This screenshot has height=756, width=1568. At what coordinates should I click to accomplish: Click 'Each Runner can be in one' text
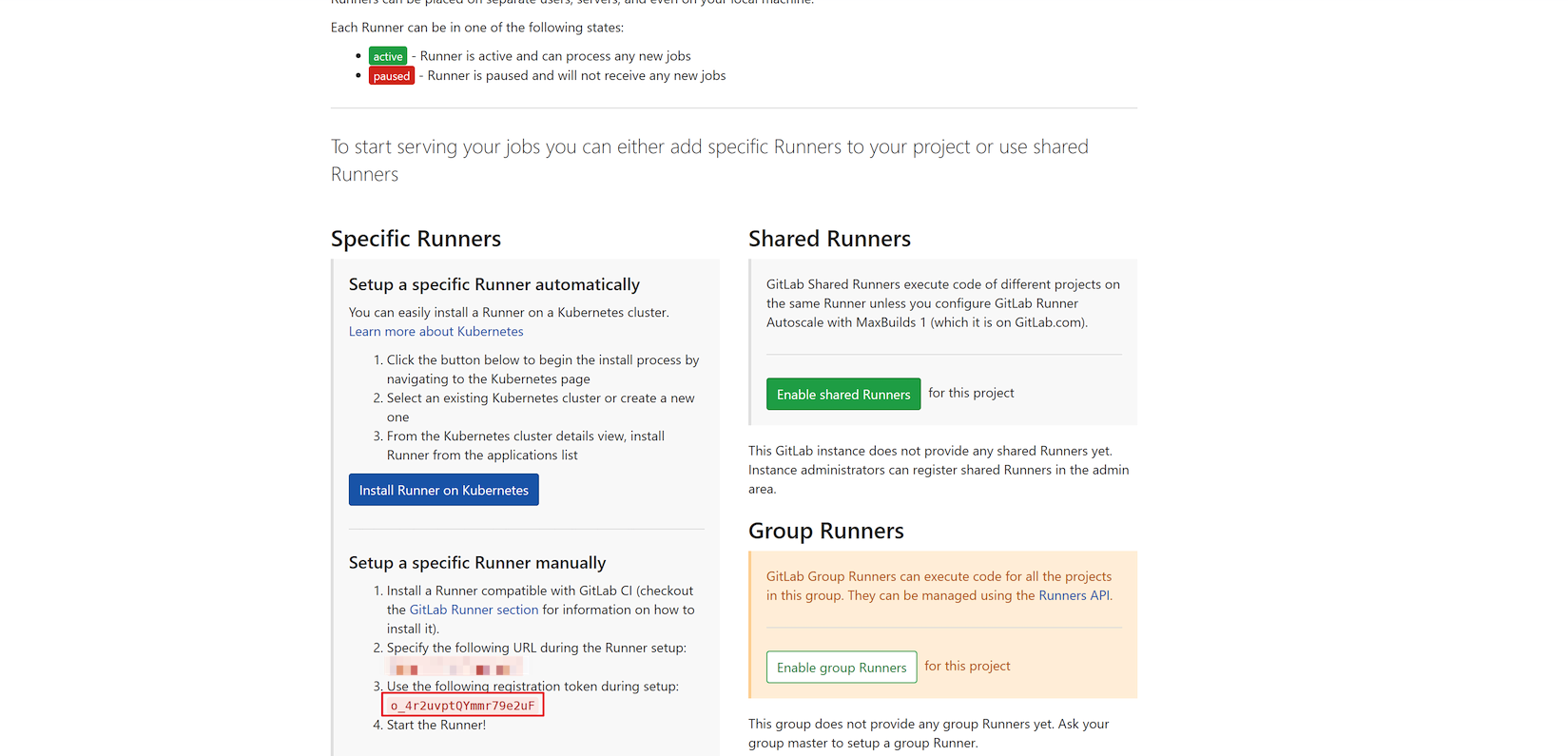(x=477, y=28)
